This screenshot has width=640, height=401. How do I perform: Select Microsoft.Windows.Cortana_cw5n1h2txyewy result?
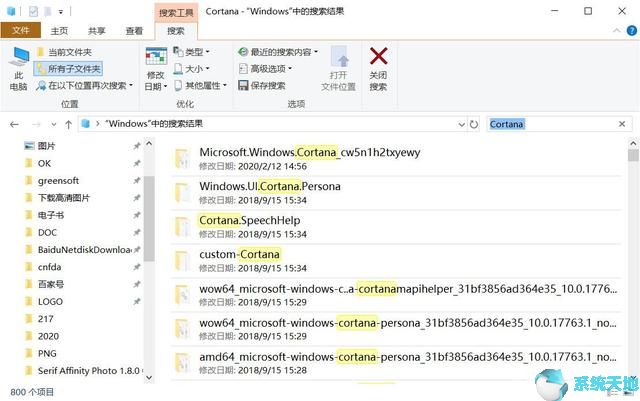click(396, 158)
